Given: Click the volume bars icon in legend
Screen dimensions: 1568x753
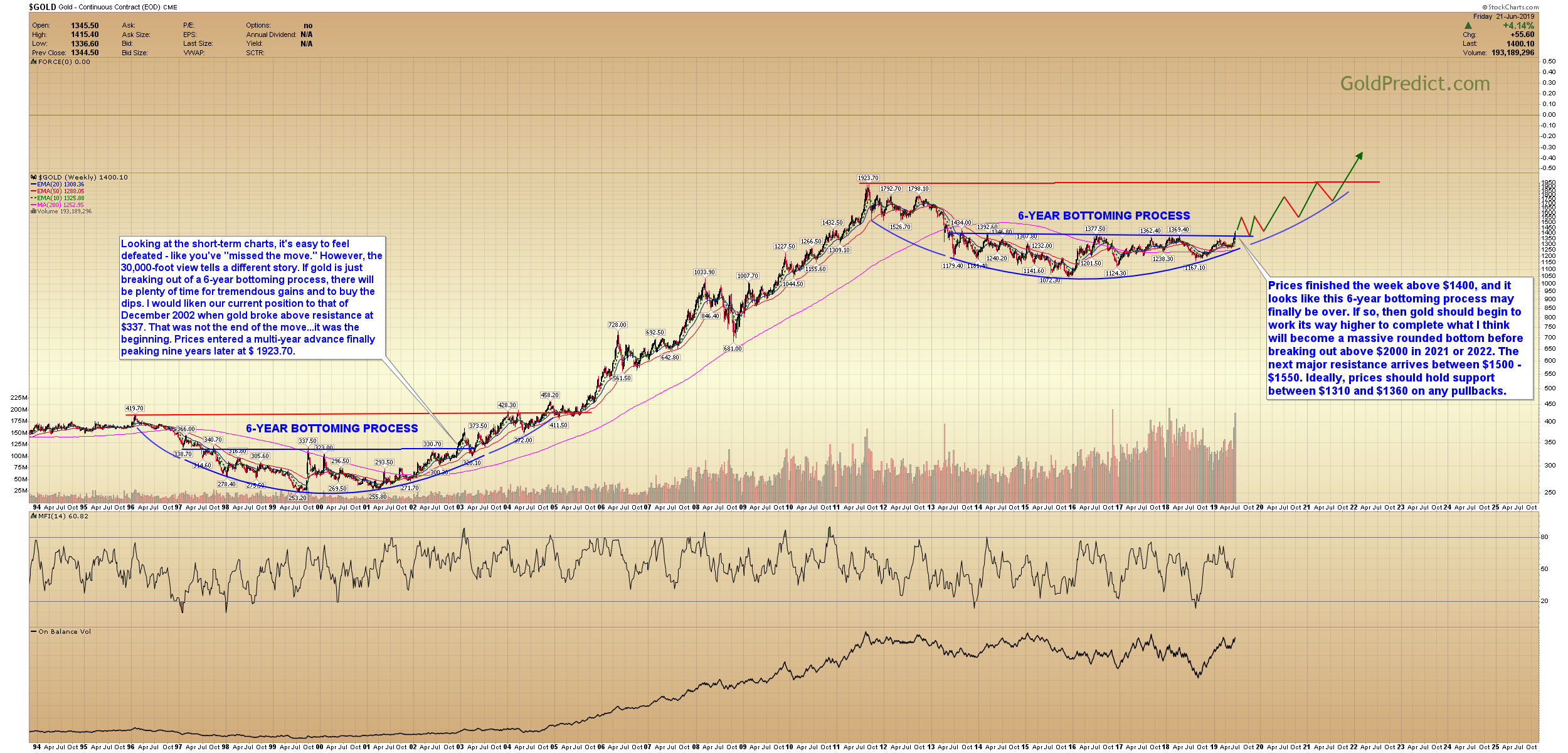Looking at the screenshot, I should (x=33, y=211).
